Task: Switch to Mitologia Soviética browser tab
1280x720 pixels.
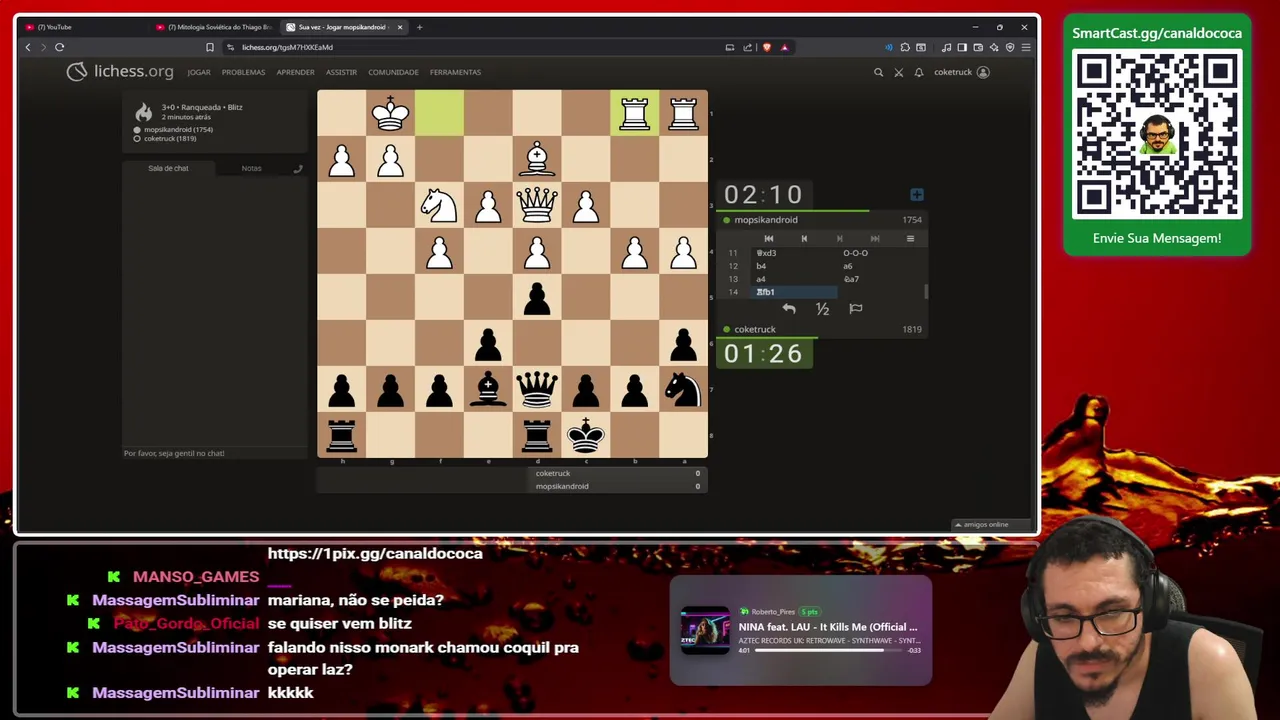Action: click(215, 27)
